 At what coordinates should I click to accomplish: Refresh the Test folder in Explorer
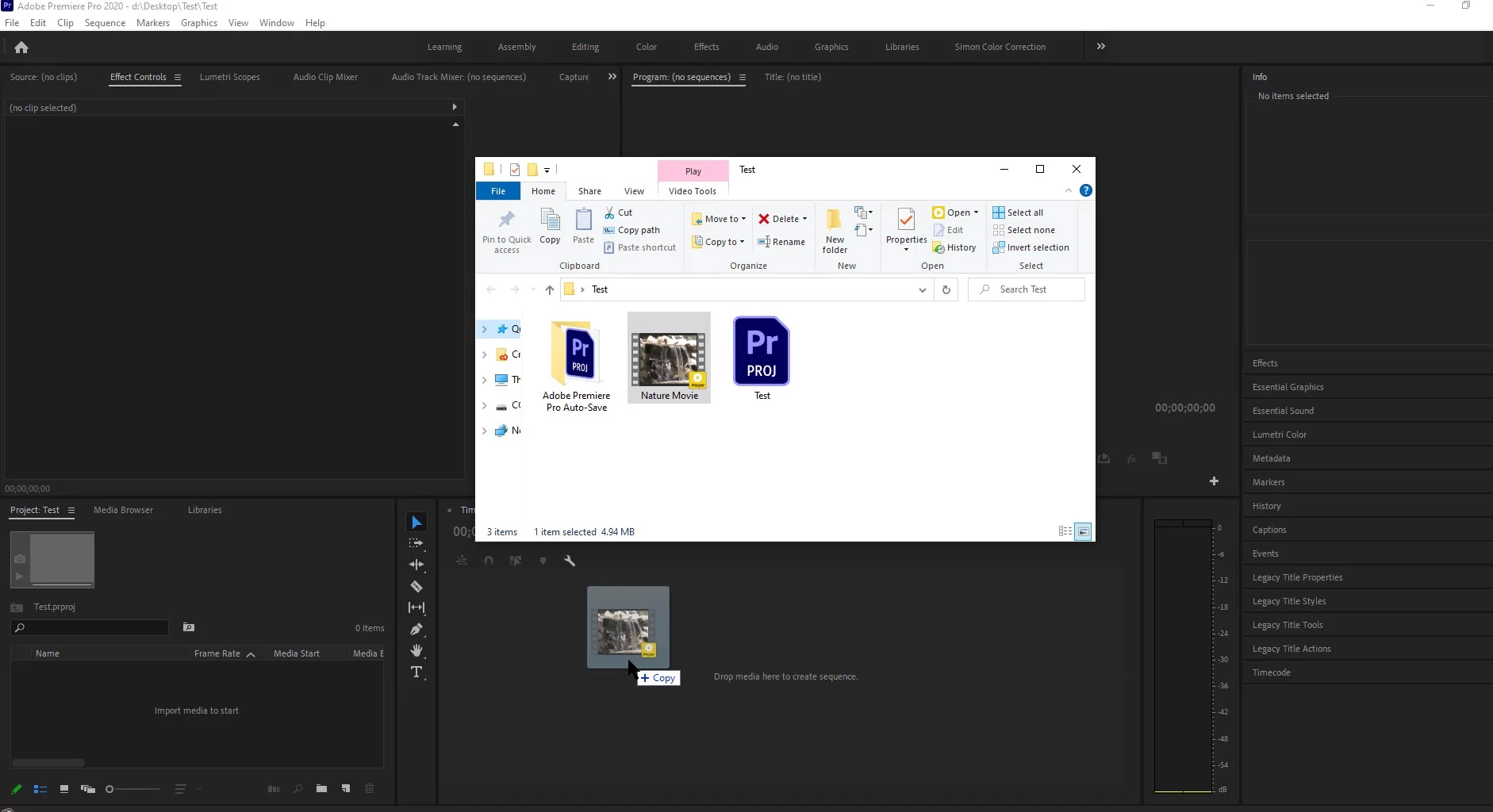[946, 289]
